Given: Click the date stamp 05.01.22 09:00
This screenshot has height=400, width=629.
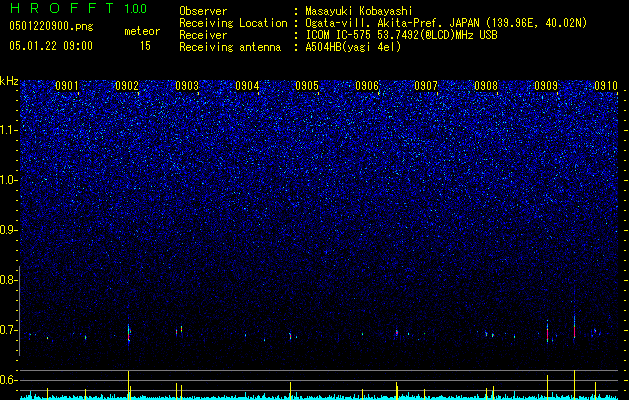Looking at the screenshot, I should [x=51, y=46].
